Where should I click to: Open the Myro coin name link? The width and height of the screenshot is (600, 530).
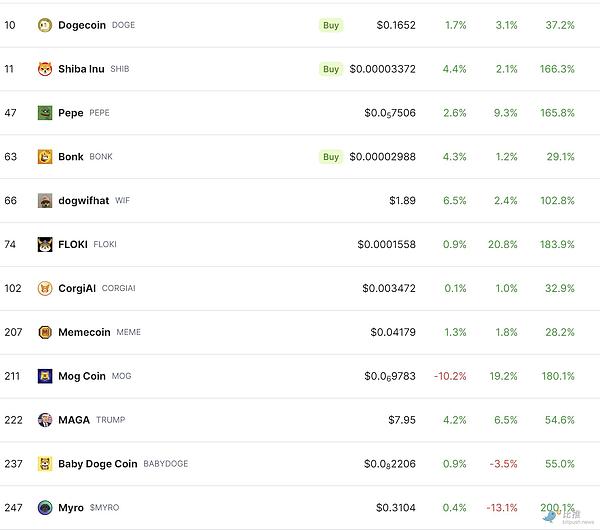(x=71, y=508)
